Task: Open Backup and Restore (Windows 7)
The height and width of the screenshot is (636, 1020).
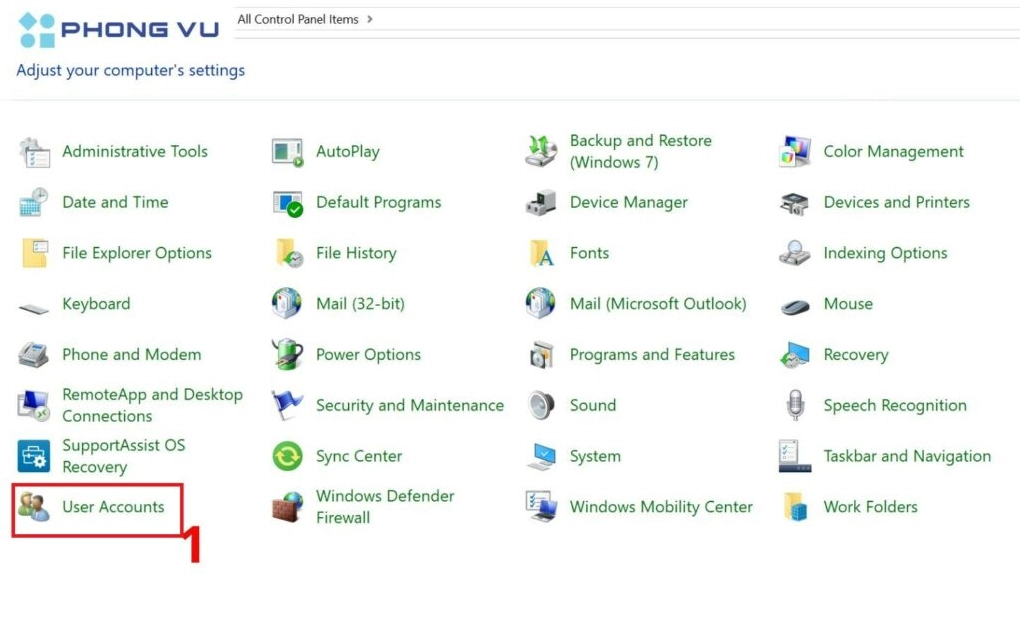Action: click(x=640, y=151)
